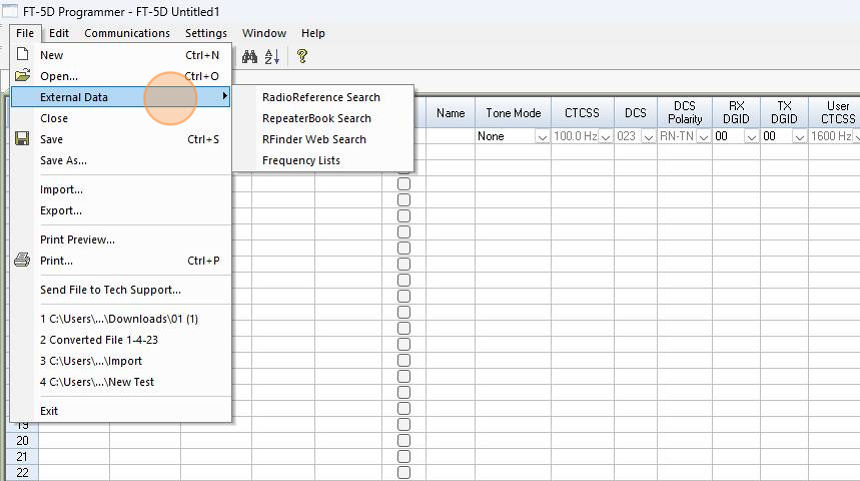
Task: Tick the checkbox in row 22
Action: (x=404, y=472)
